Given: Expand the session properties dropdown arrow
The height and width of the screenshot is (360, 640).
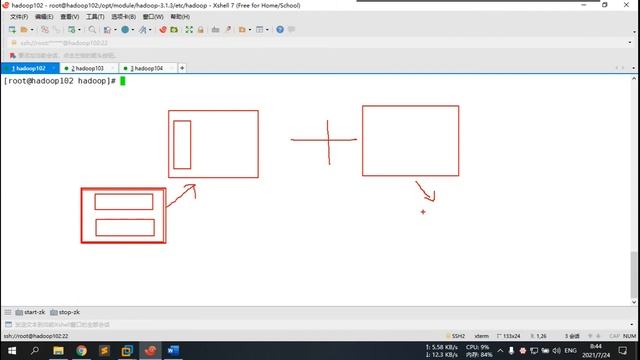Looking at the screenshot, I should (79, 30).
